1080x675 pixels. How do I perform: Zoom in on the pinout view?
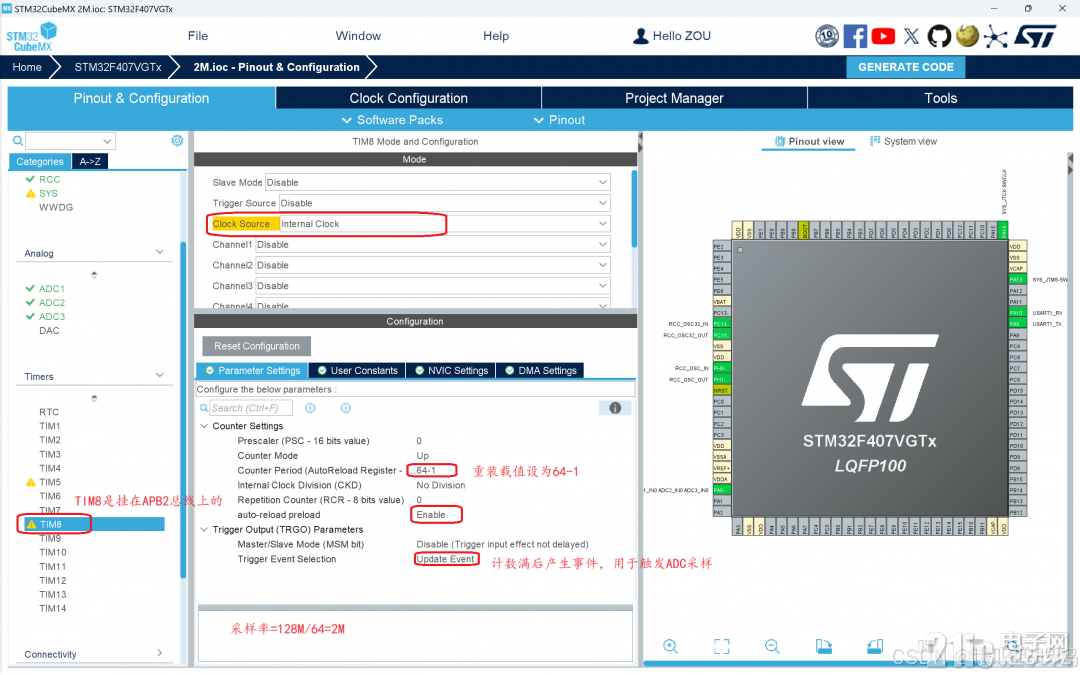(x=670, y=646)
